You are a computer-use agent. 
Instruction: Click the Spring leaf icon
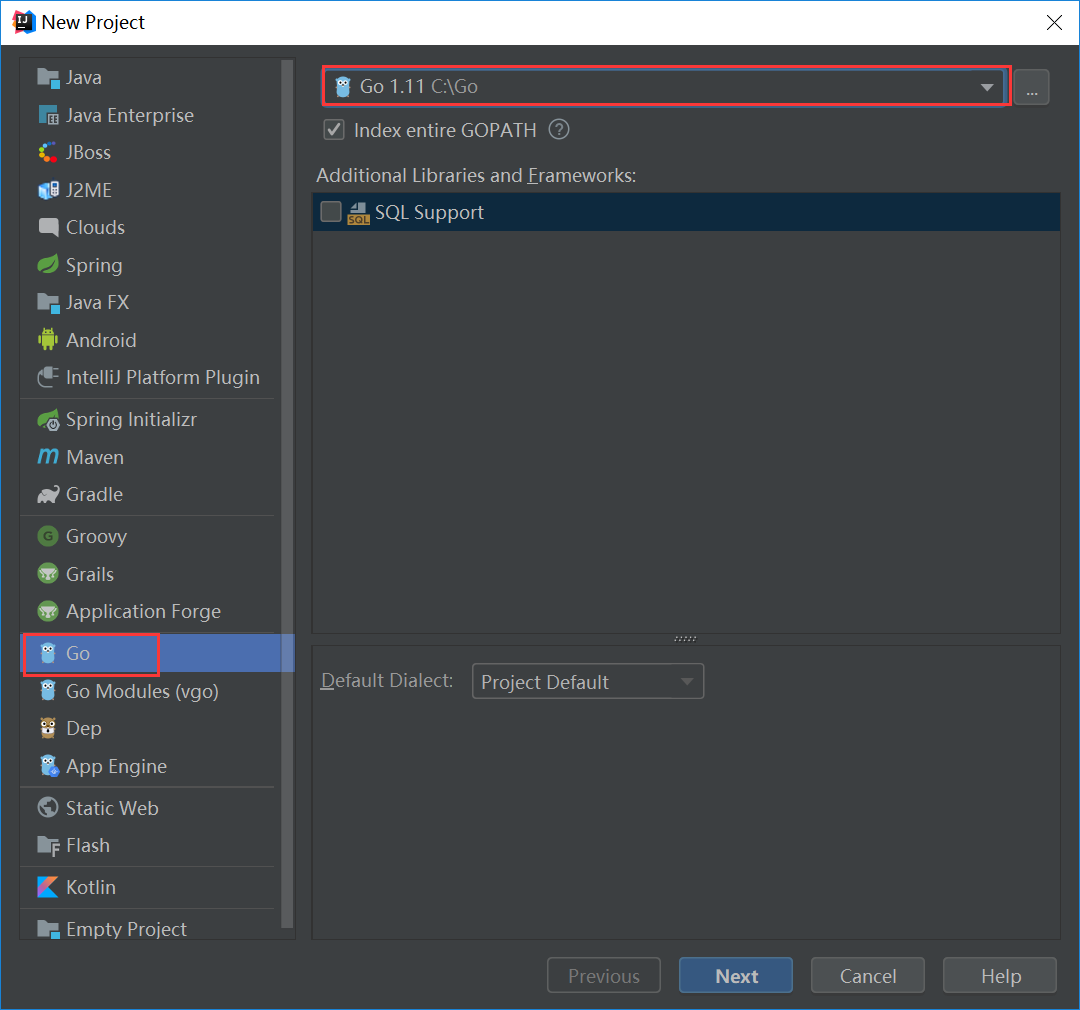click(x=48, y=265)
